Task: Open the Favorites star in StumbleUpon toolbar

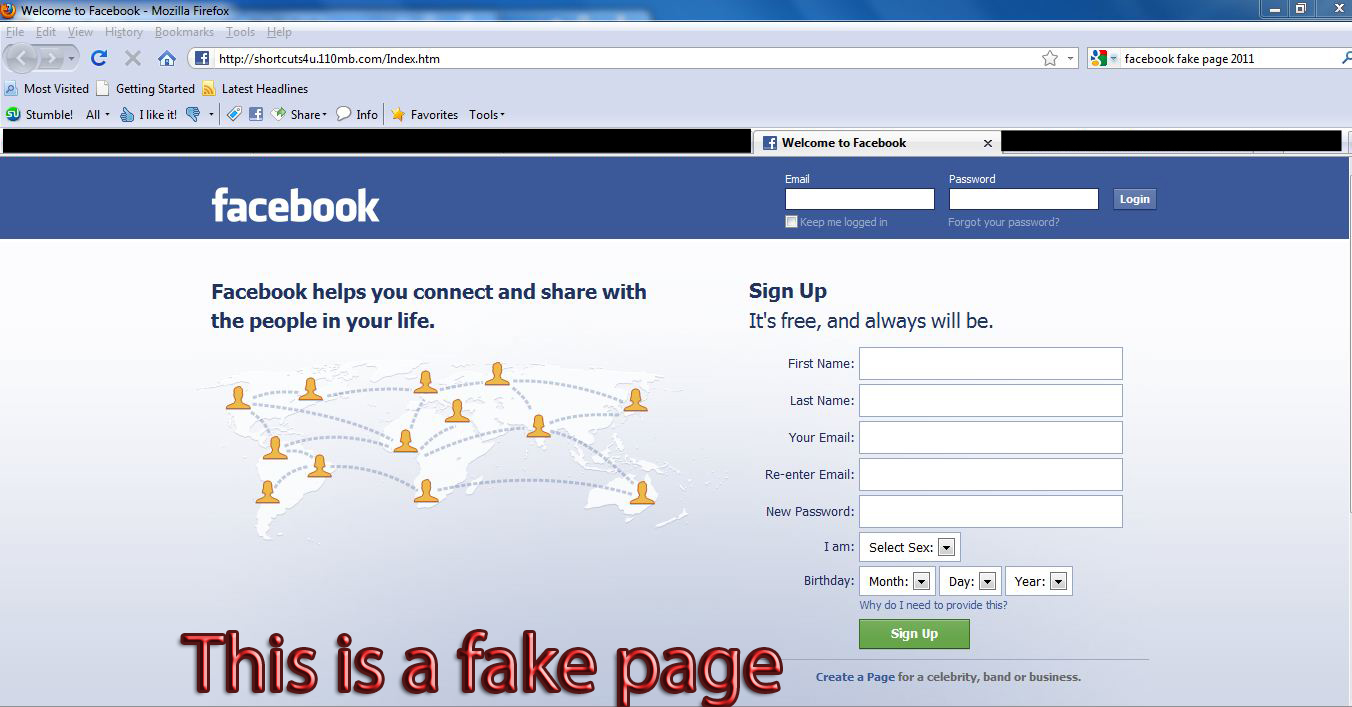Action: [398, 114]
